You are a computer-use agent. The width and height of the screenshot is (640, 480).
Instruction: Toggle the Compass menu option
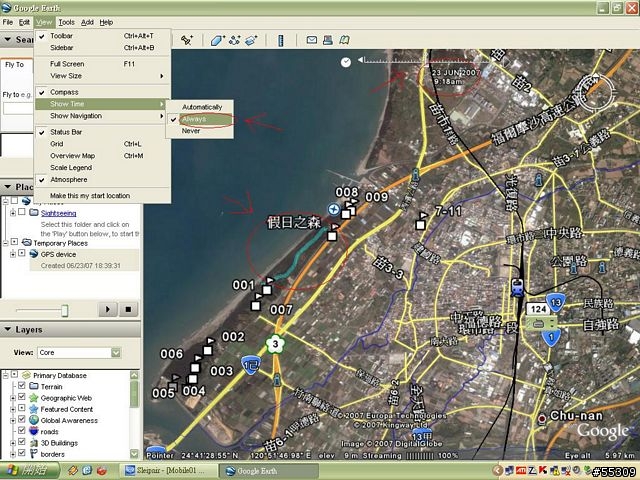coord(102,92)
